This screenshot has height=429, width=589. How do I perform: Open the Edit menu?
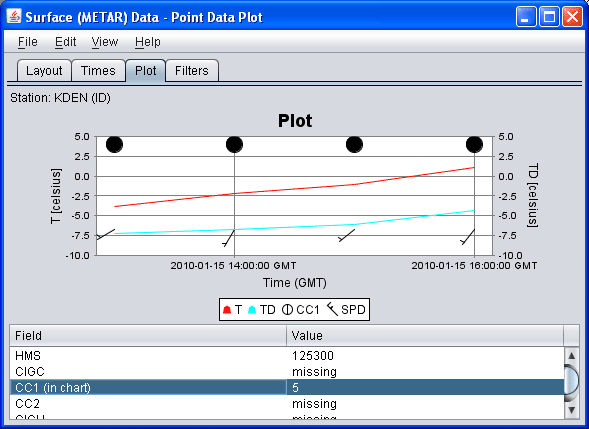tap(65, 42)
